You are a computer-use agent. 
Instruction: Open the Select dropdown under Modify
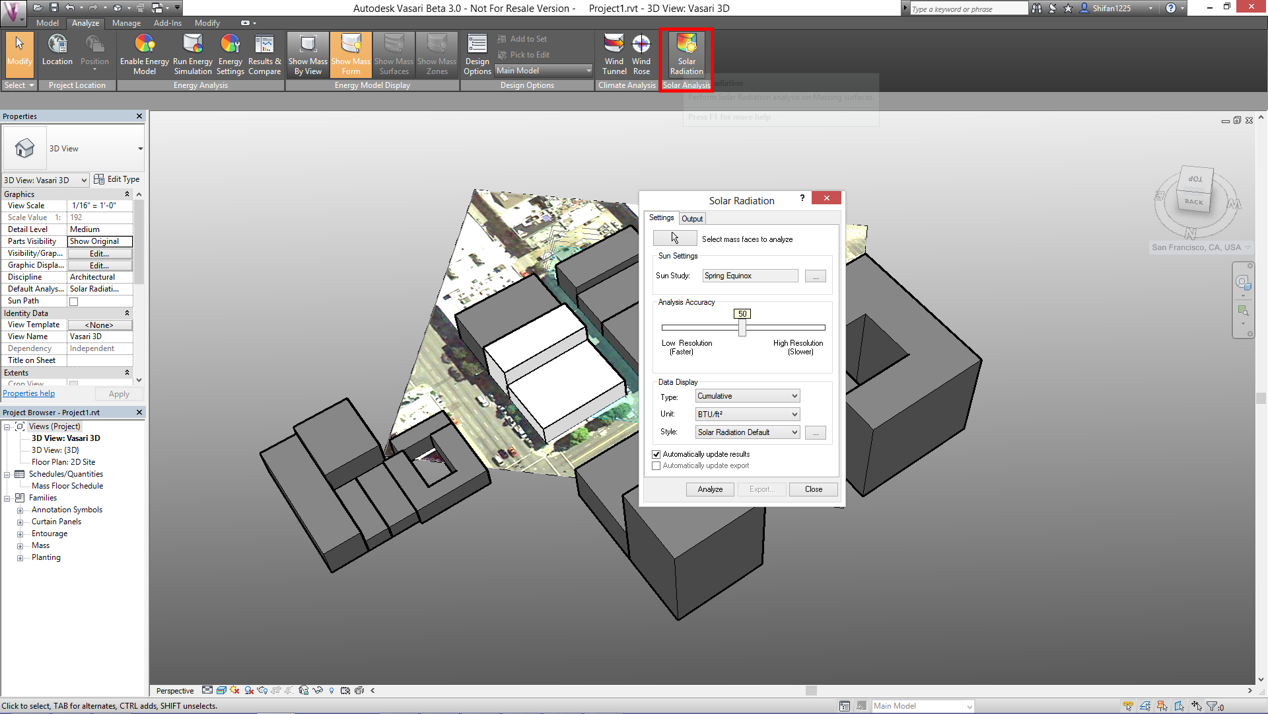pyautogui.click(x=19, y=85)
